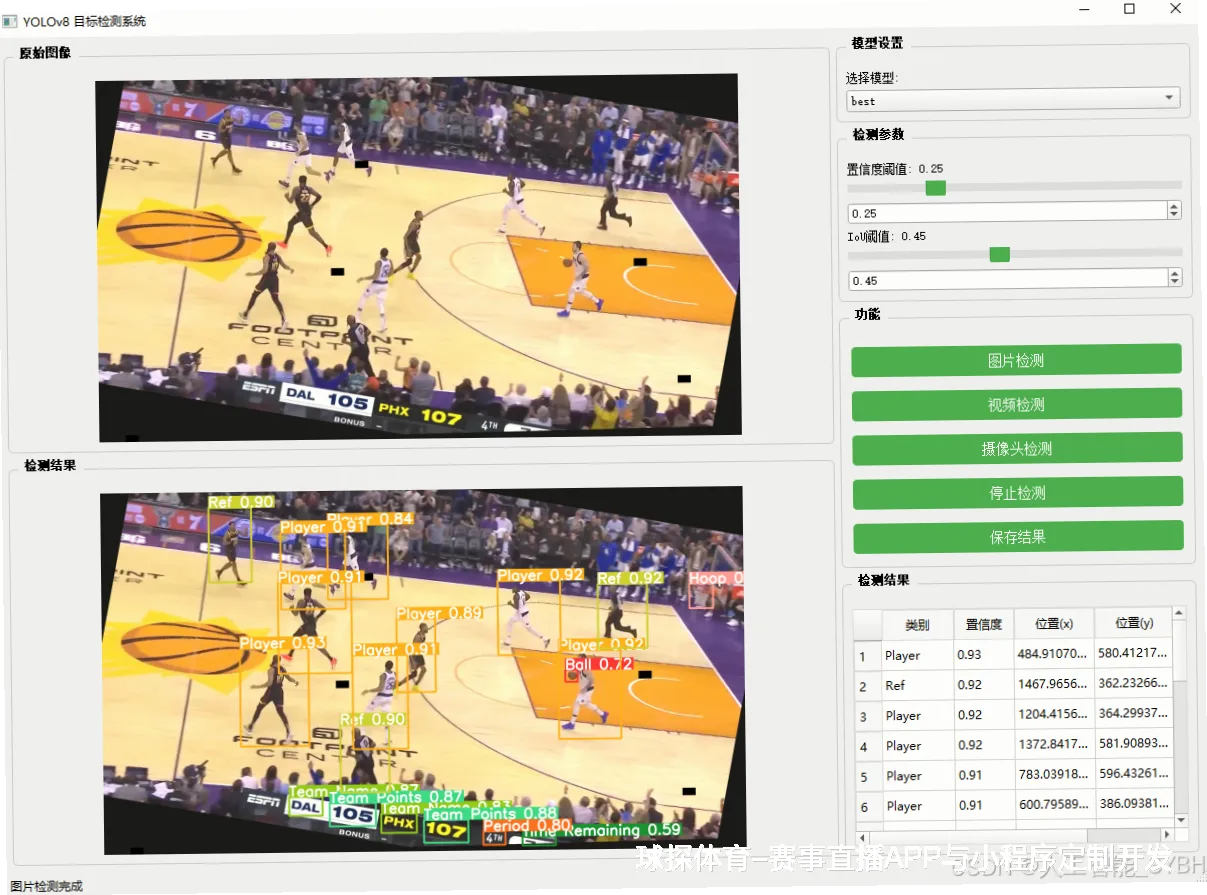Click the 检测结果 annotated result image
This screenshot has width=1207, height=895.
[423, 670]
